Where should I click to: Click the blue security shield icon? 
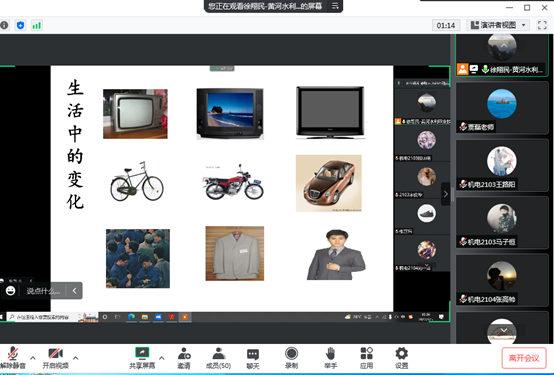(20, 25)
